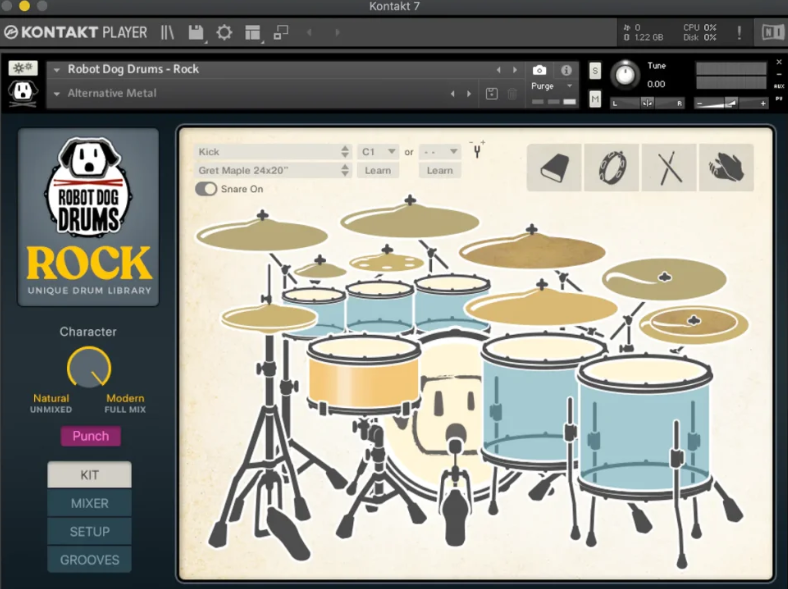Click the ride cymbal with swirl
The image size is (788, 589).
pos(664,278)
